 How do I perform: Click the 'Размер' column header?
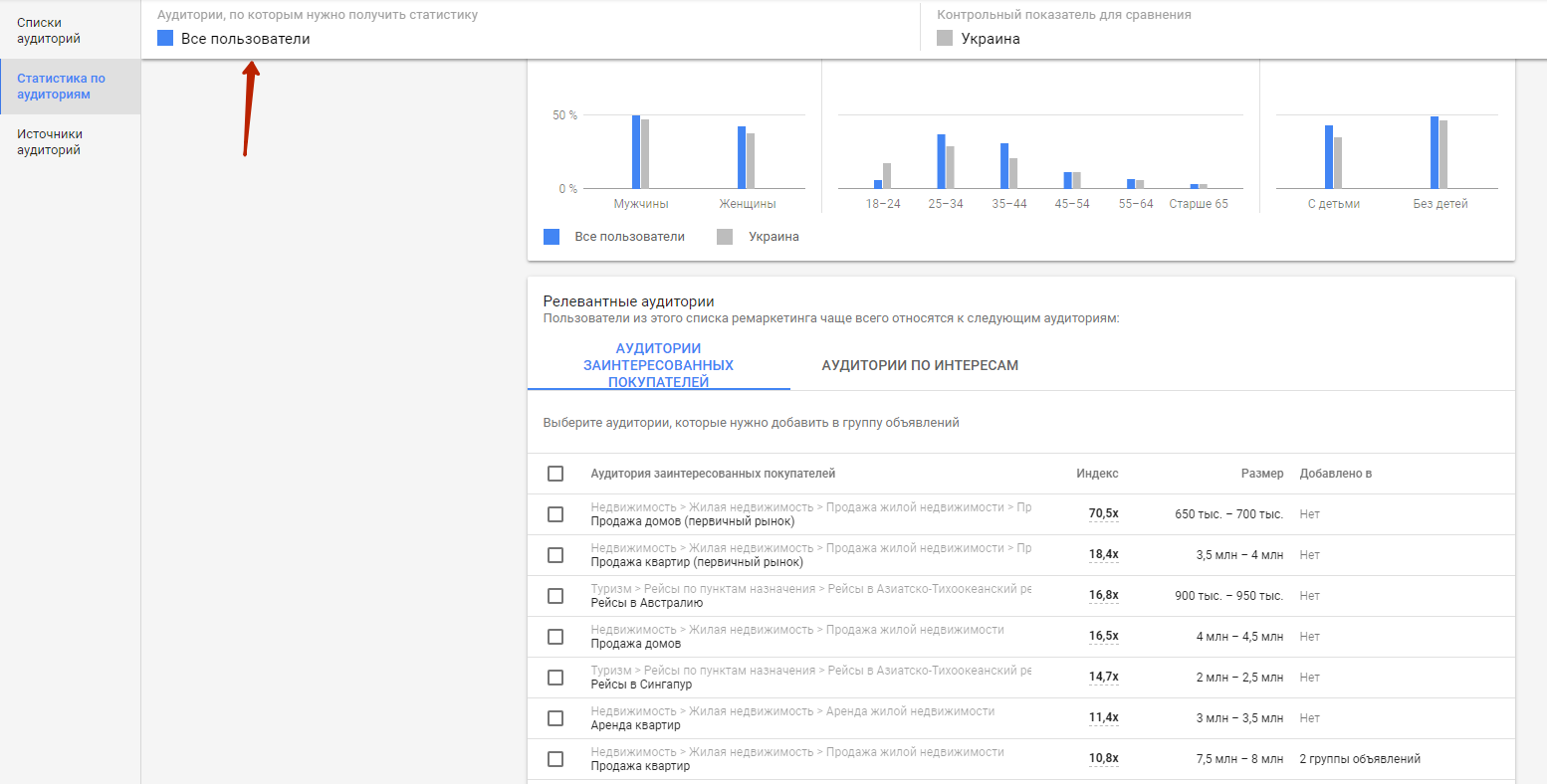point(1261,474)
